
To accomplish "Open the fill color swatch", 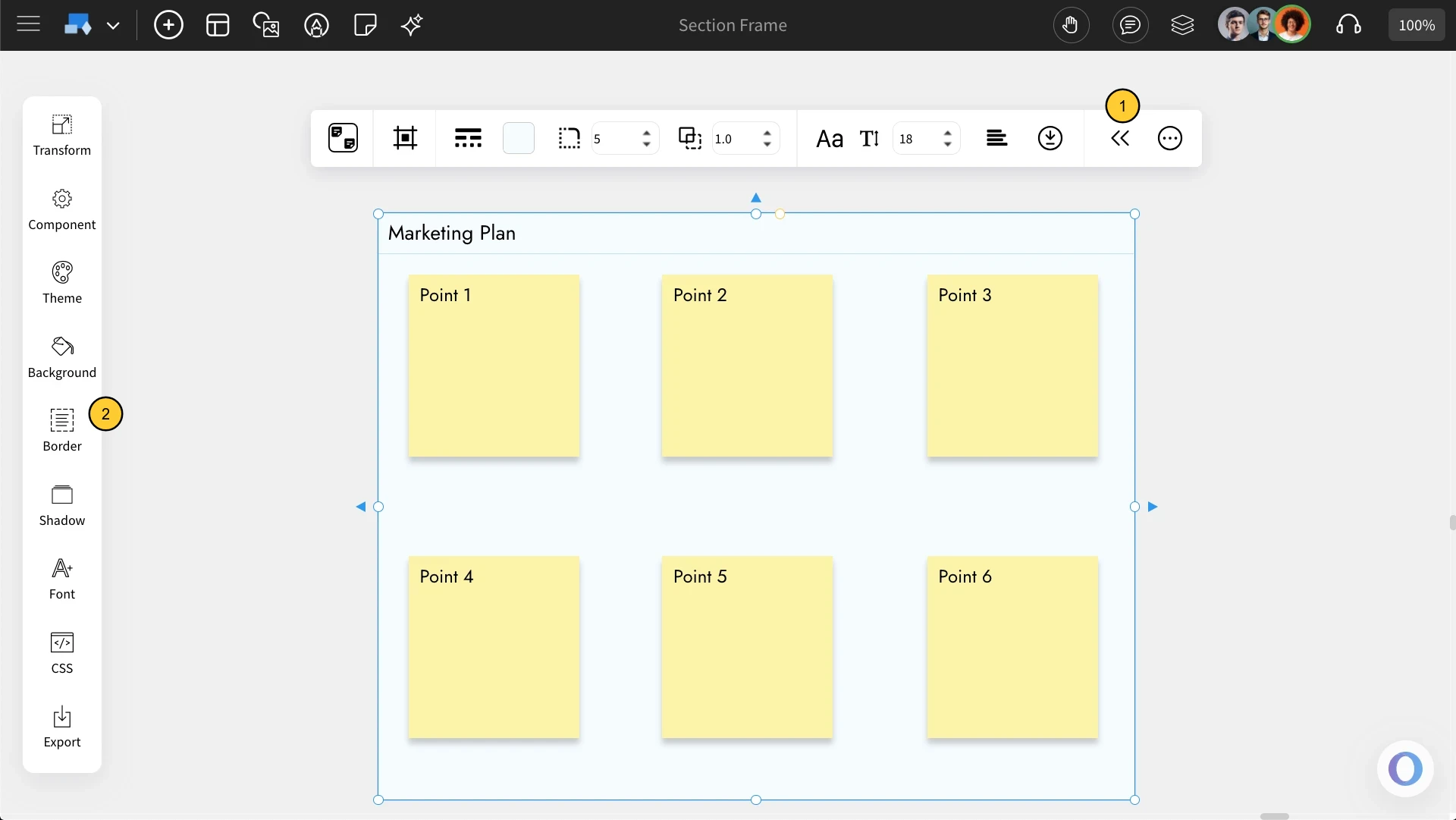I will pyautogui.click(x=519, y=138).
